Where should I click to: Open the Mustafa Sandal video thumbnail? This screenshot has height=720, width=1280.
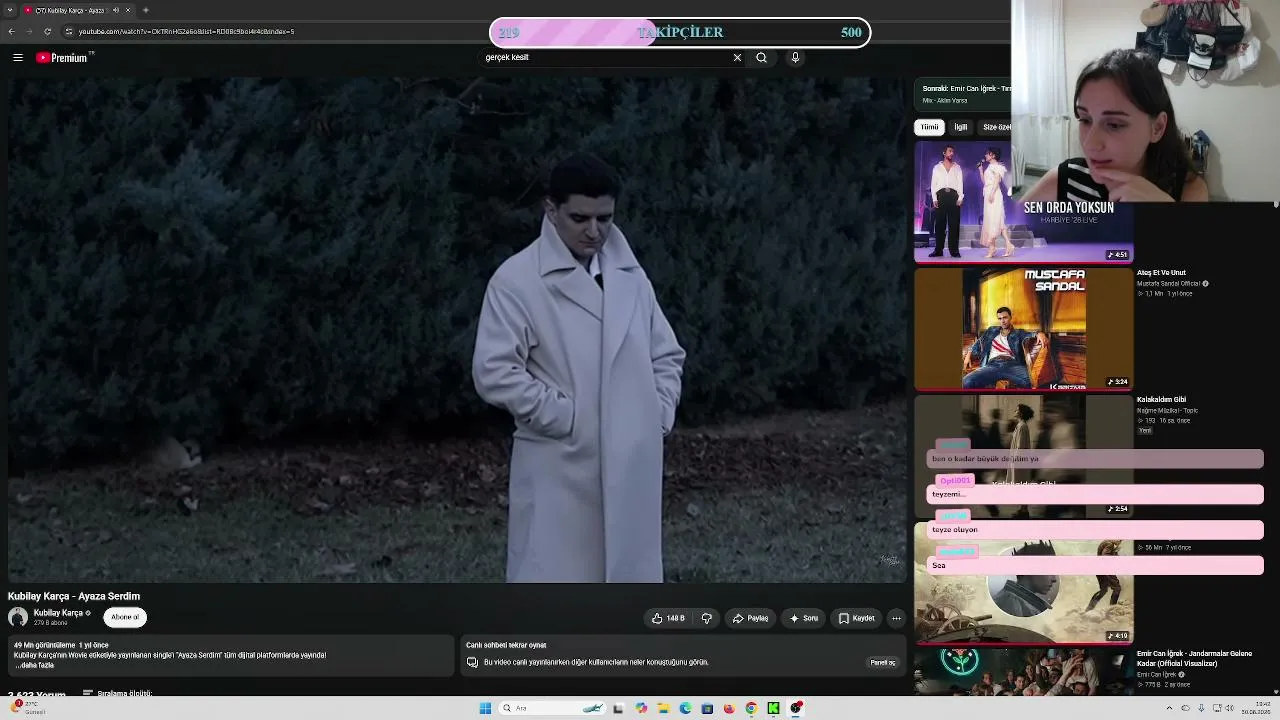pos(1023,328)
